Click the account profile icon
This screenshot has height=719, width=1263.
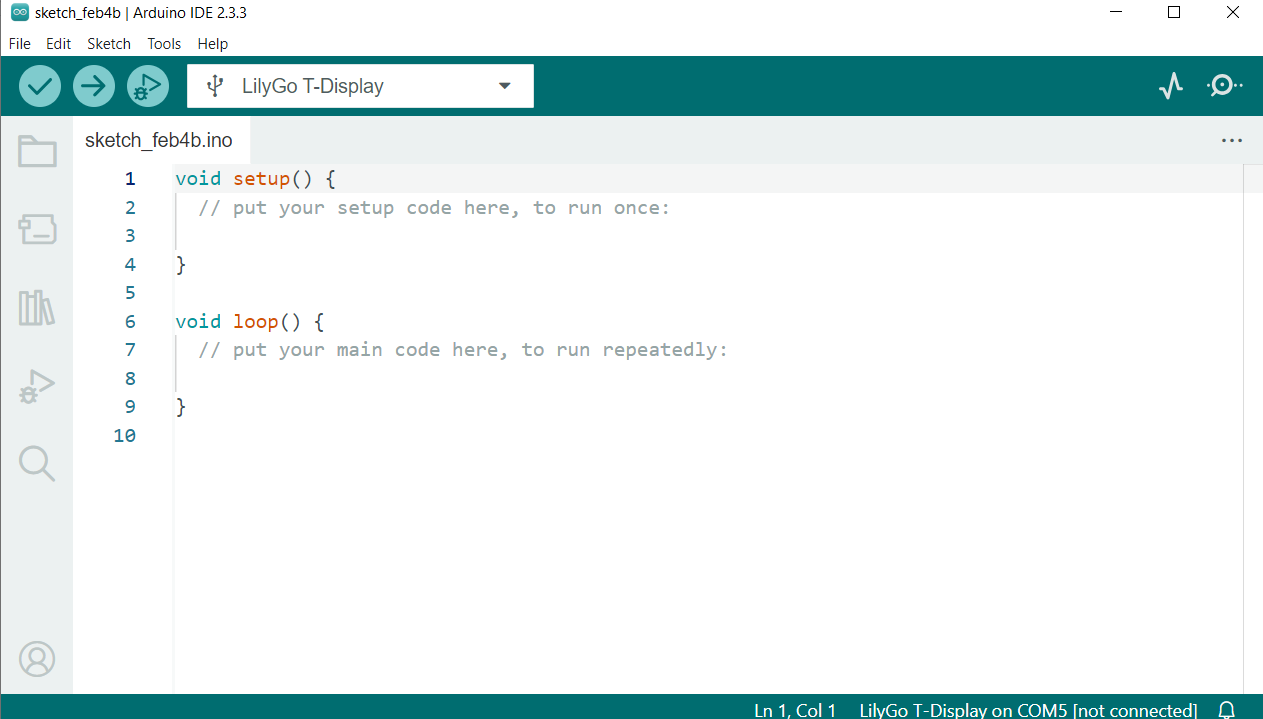click(37, 659)
